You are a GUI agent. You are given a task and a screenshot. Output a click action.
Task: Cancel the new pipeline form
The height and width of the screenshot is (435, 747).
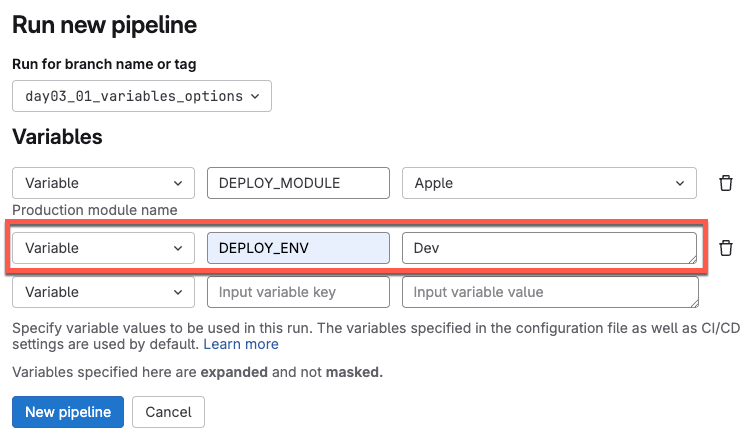tap(168, 412)
